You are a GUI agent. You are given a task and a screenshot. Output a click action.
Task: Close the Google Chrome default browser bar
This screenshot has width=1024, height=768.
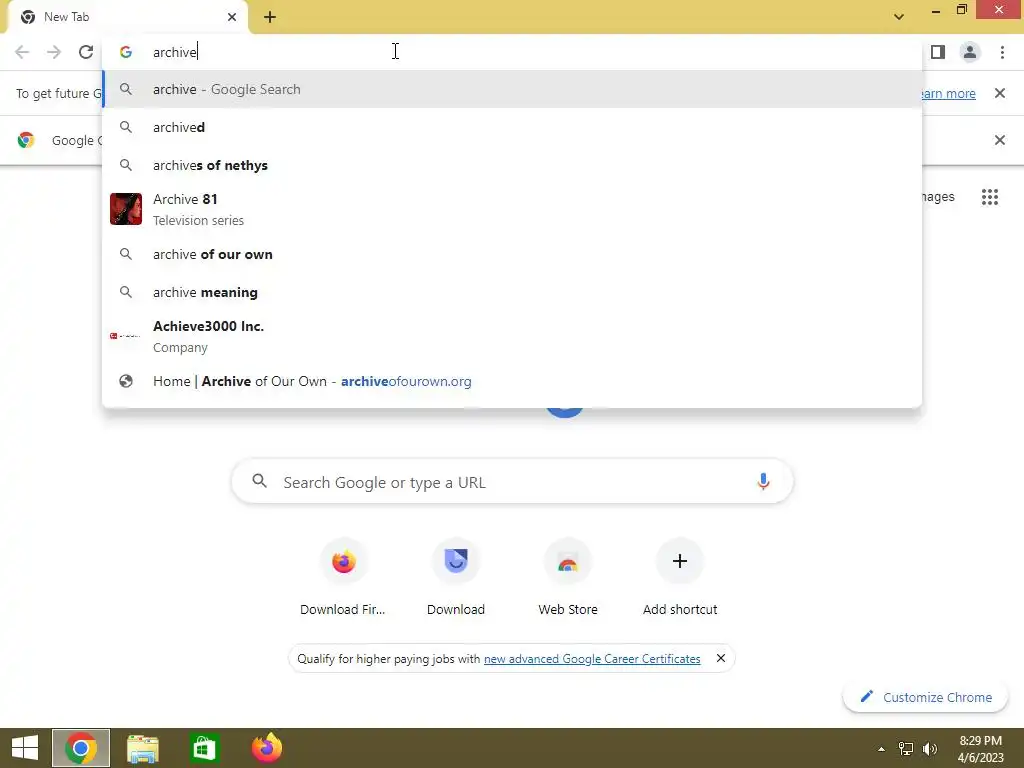[x=999, y=140]
